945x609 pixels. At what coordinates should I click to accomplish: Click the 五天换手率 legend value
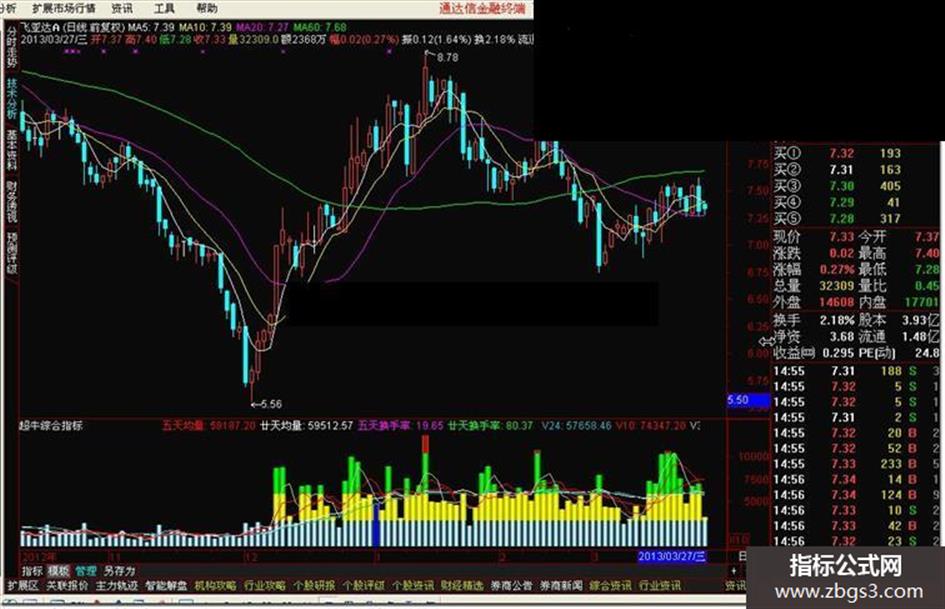(x=401, y=426)
